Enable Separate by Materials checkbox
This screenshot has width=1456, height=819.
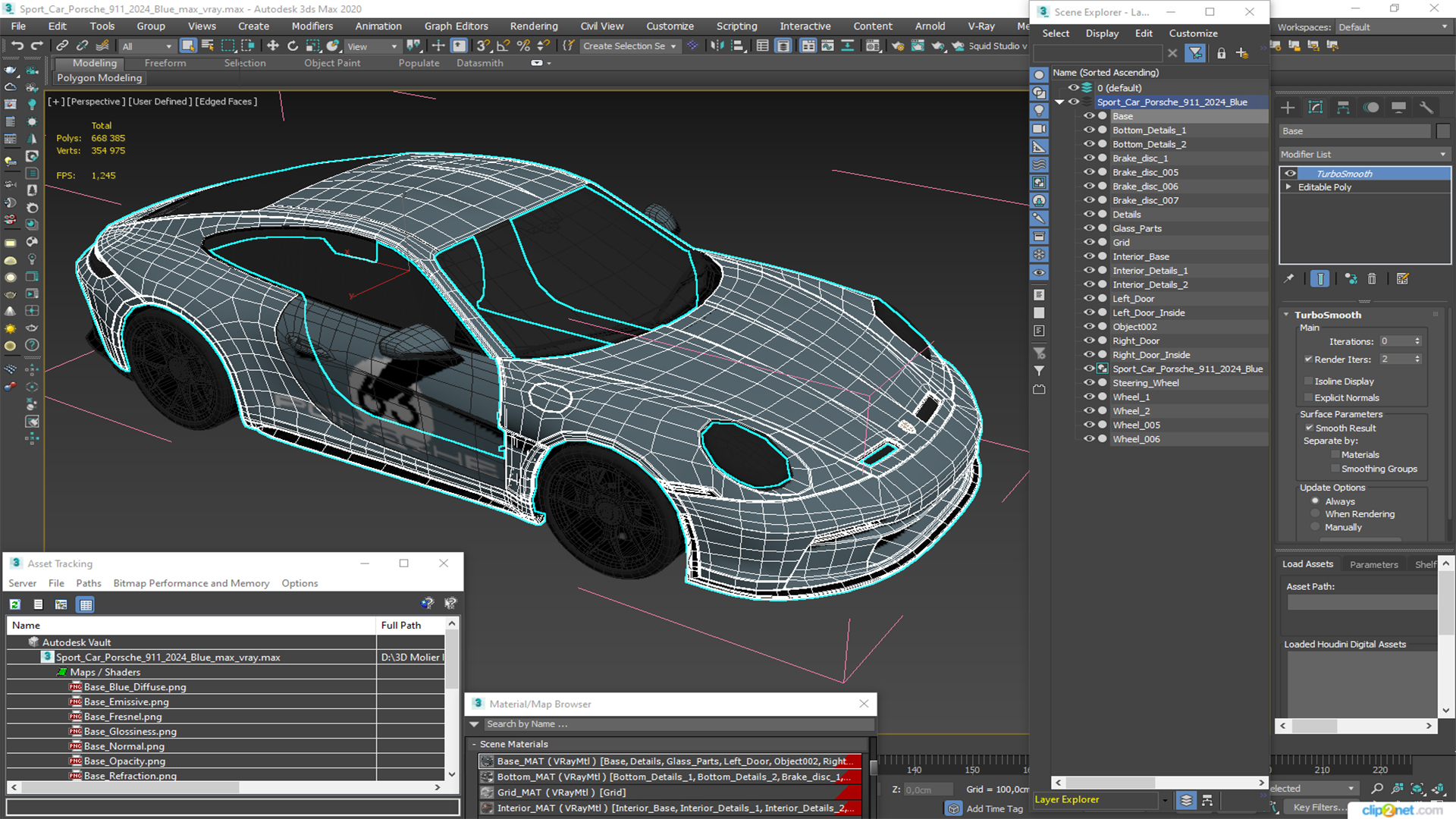pos(1335,455)
